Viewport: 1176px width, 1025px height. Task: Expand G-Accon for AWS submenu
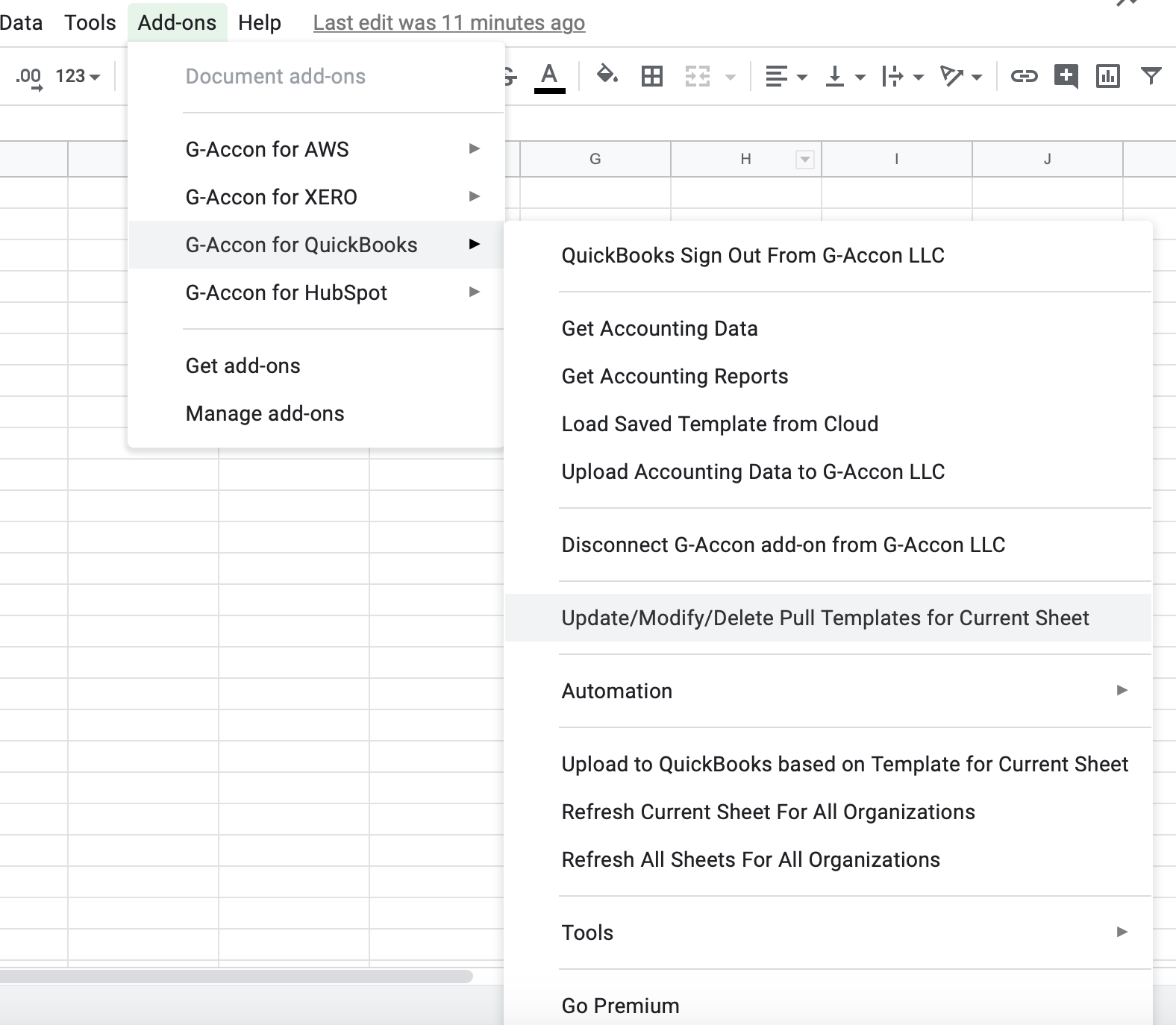click(316, 149)
